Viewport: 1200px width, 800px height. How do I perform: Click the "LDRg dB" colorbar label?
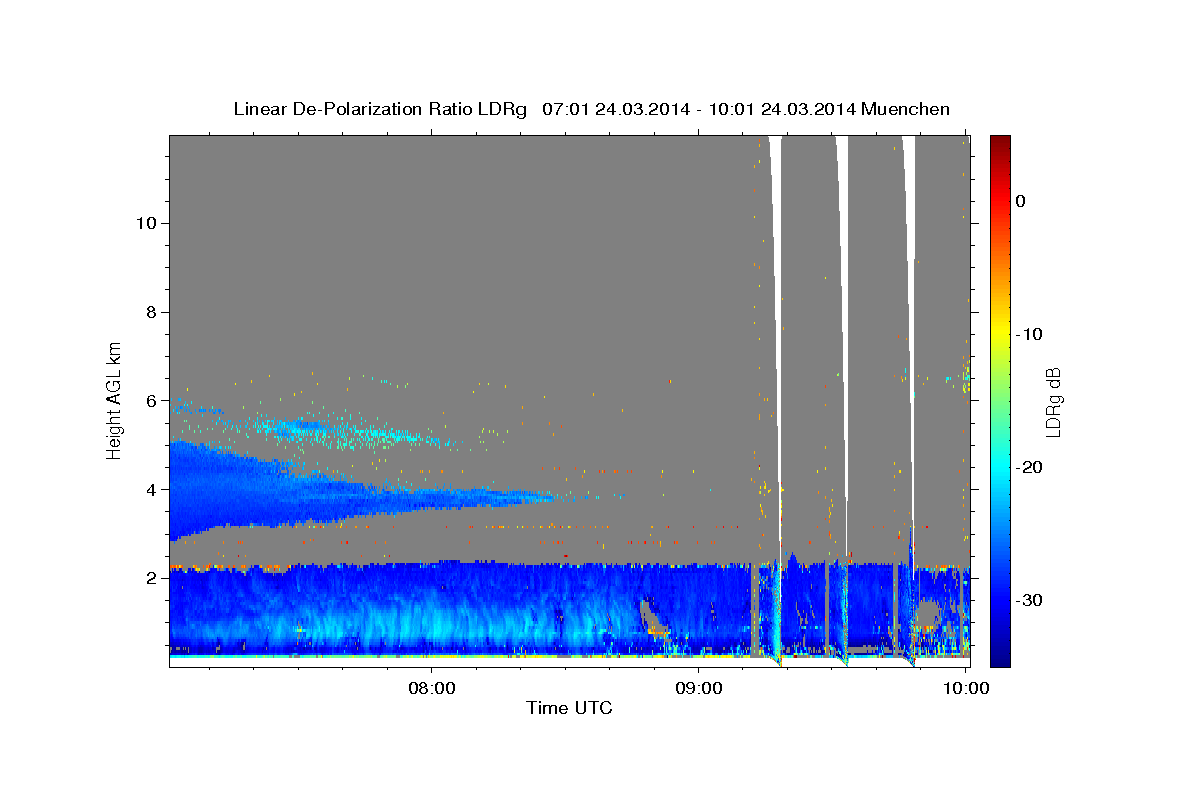(1053, 402)
